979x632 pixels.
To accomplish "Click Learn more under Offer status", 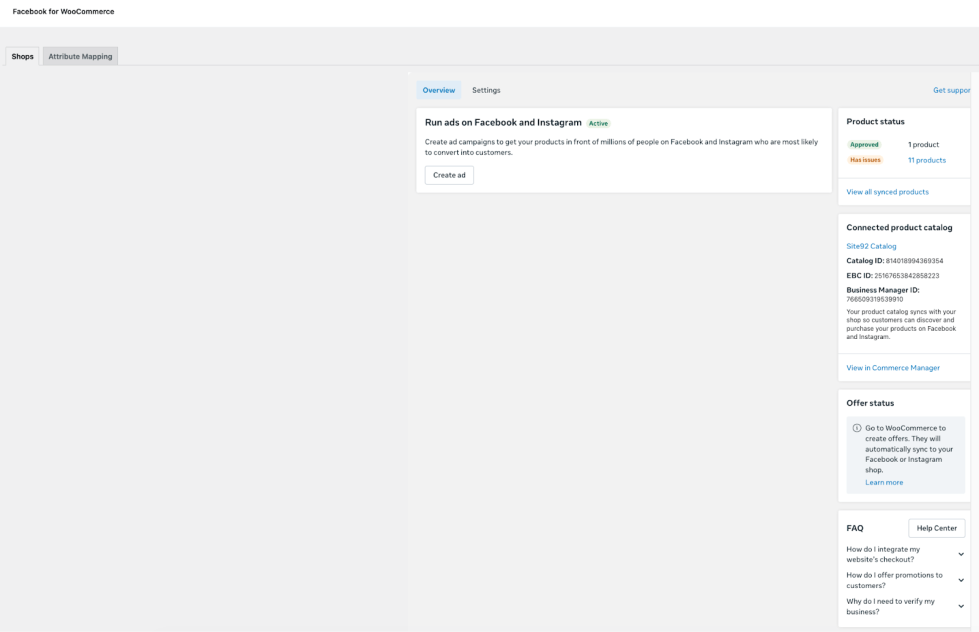I will point(884,482).
